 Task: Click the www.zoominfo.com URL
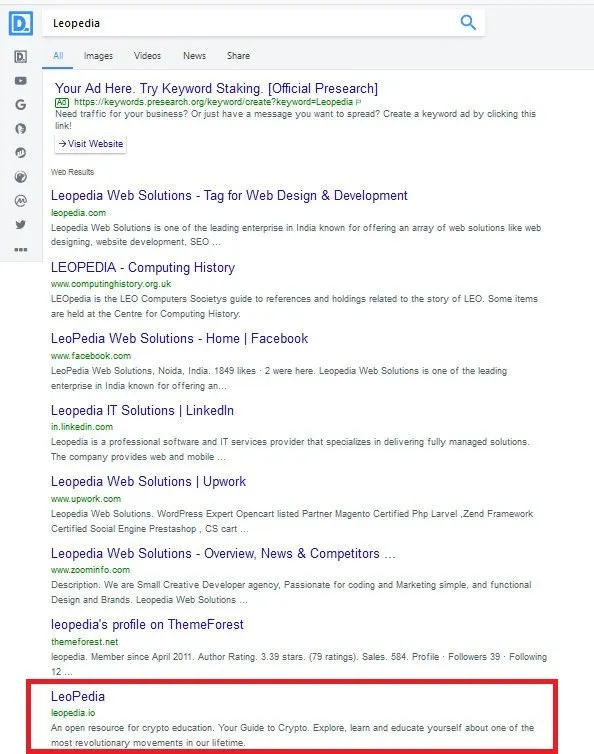pos(90,570)
